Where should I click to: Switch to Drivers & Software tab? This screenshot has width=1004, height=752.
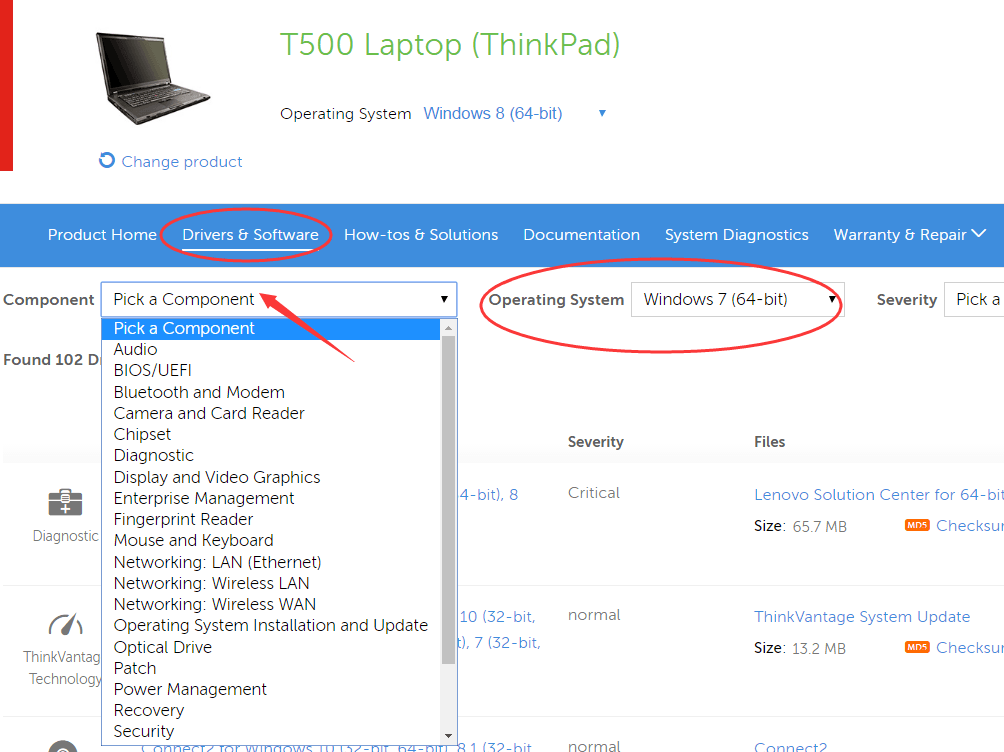250,234
